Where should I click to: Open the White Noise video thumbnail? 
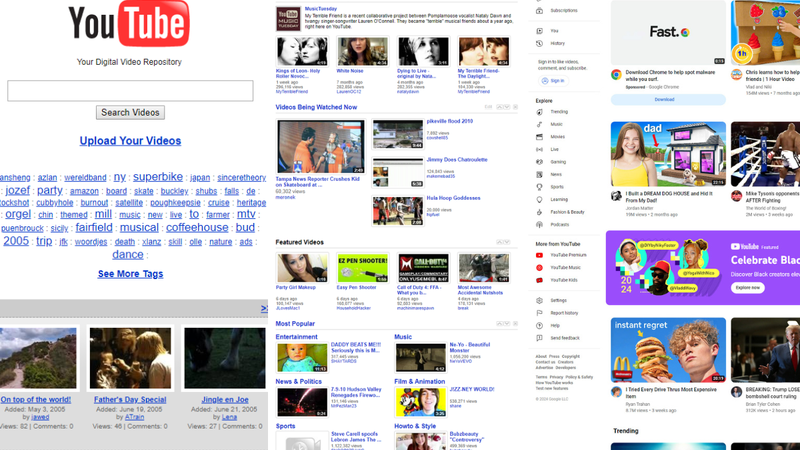[362, 51]
